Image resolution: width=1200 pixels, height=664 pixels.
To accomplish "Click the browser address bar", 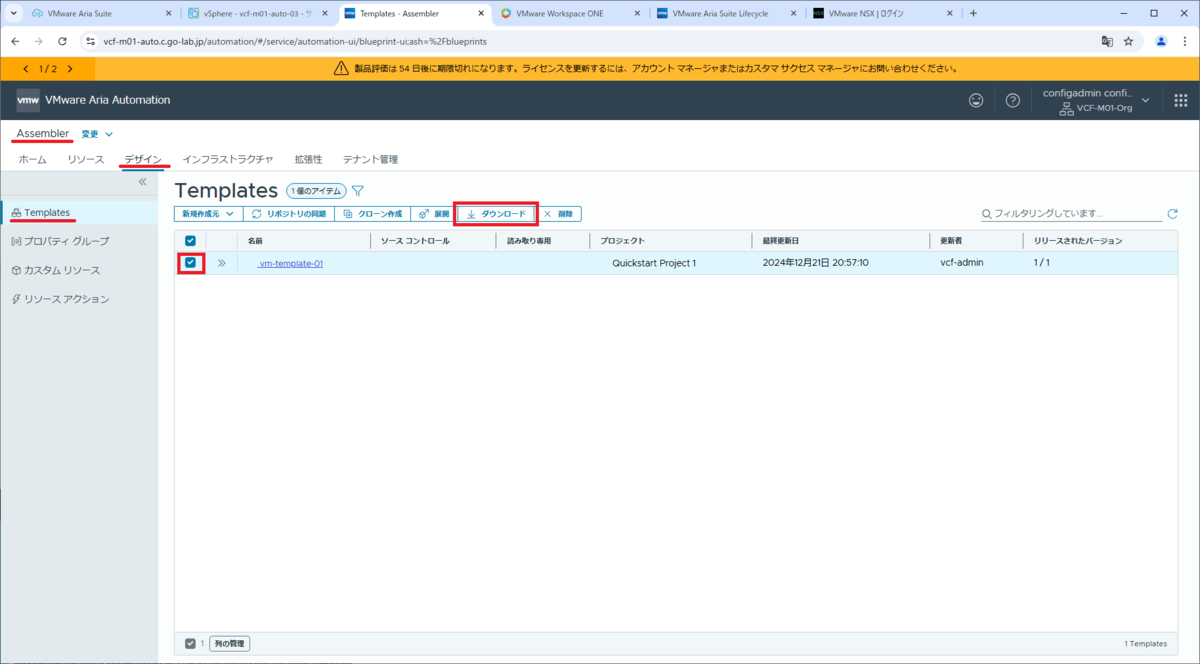I will pyautogui.click(x=590, y=41).
